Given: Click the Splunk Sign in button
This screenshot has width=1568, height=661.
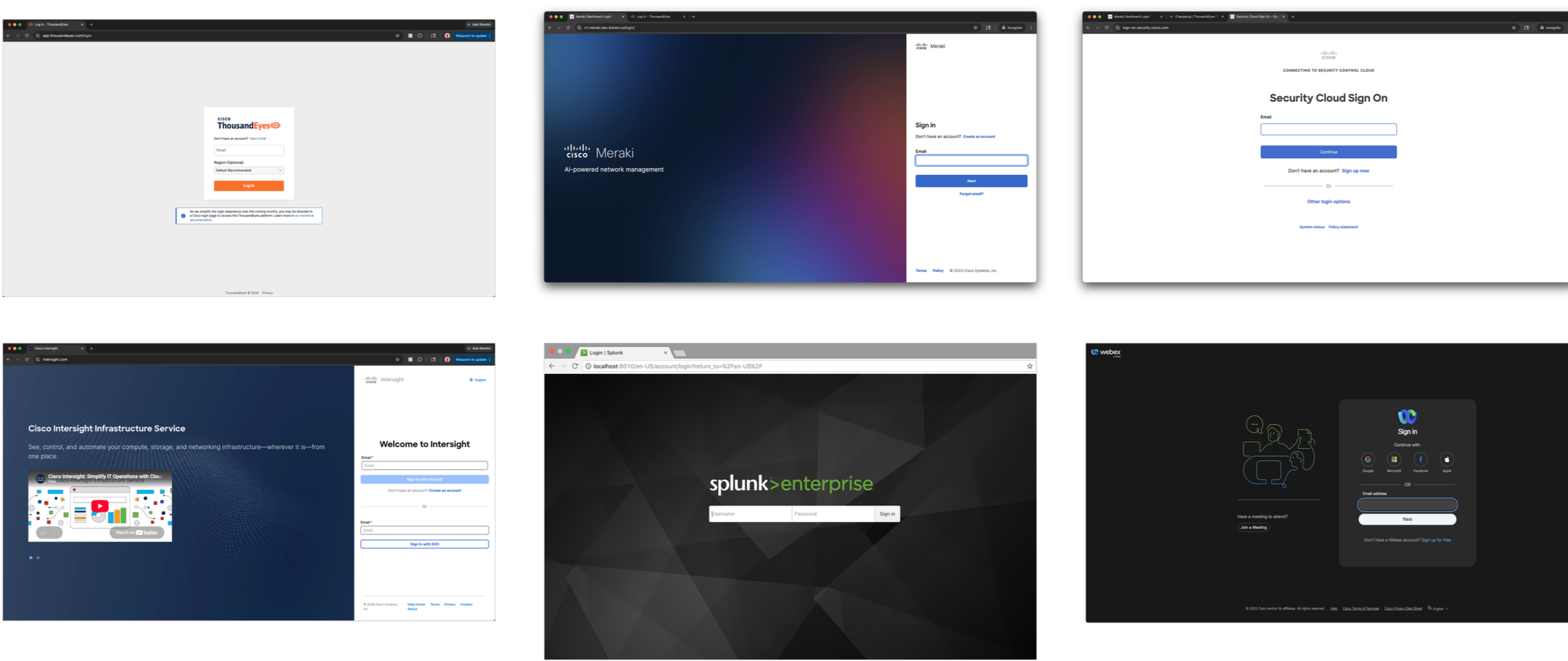Looking at the screenshot, I should (x=887, y=514).
